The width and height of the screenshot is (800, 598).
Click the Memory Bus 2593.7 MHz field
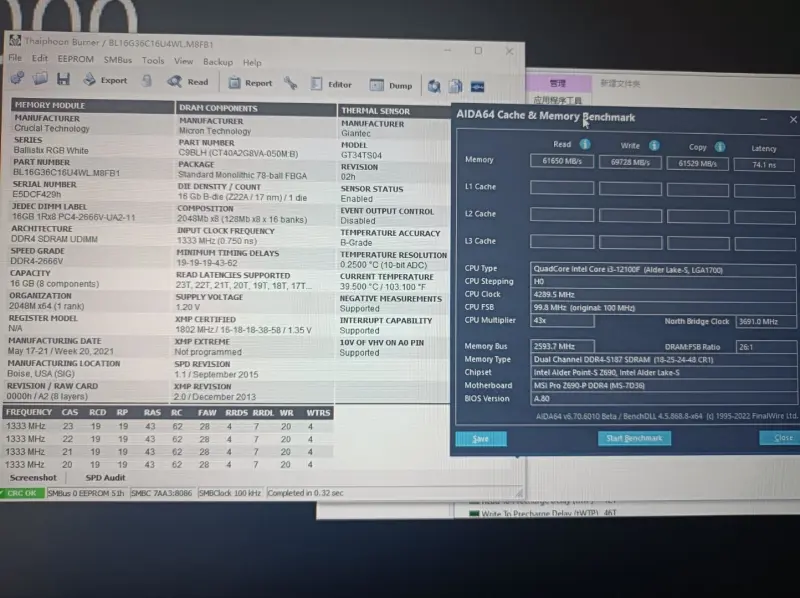pos(562,346)
